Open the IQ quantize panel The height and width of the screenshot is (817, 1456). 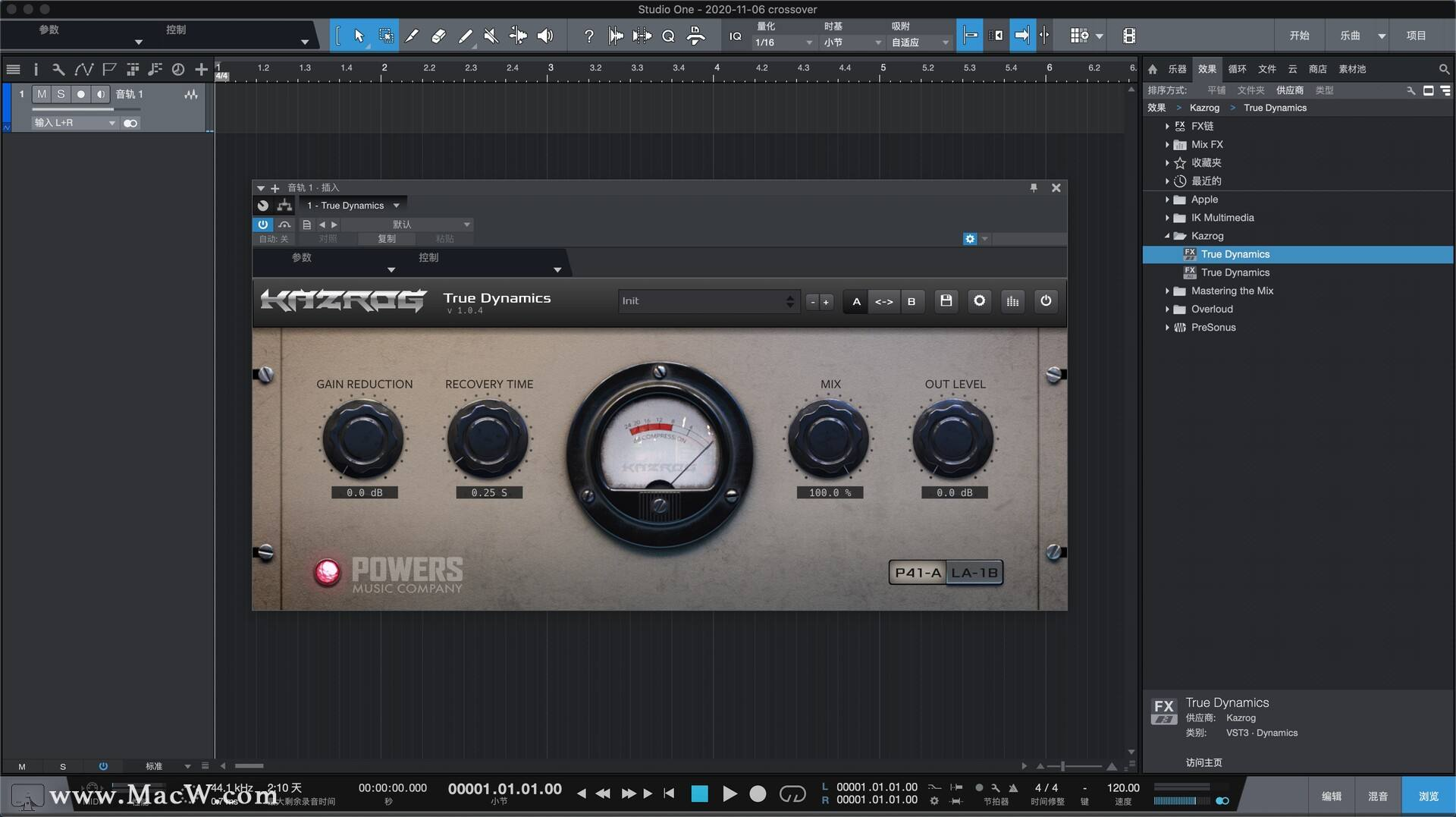735,36
